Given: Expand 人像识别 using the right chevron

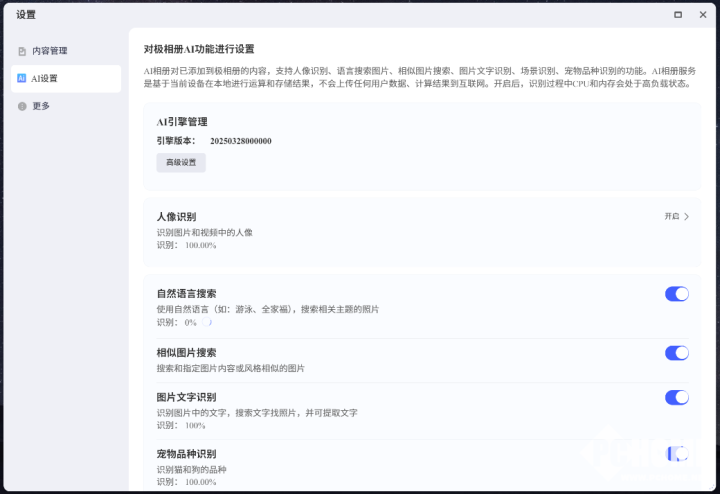Looking at the screenshot, I should coord(687,216).
